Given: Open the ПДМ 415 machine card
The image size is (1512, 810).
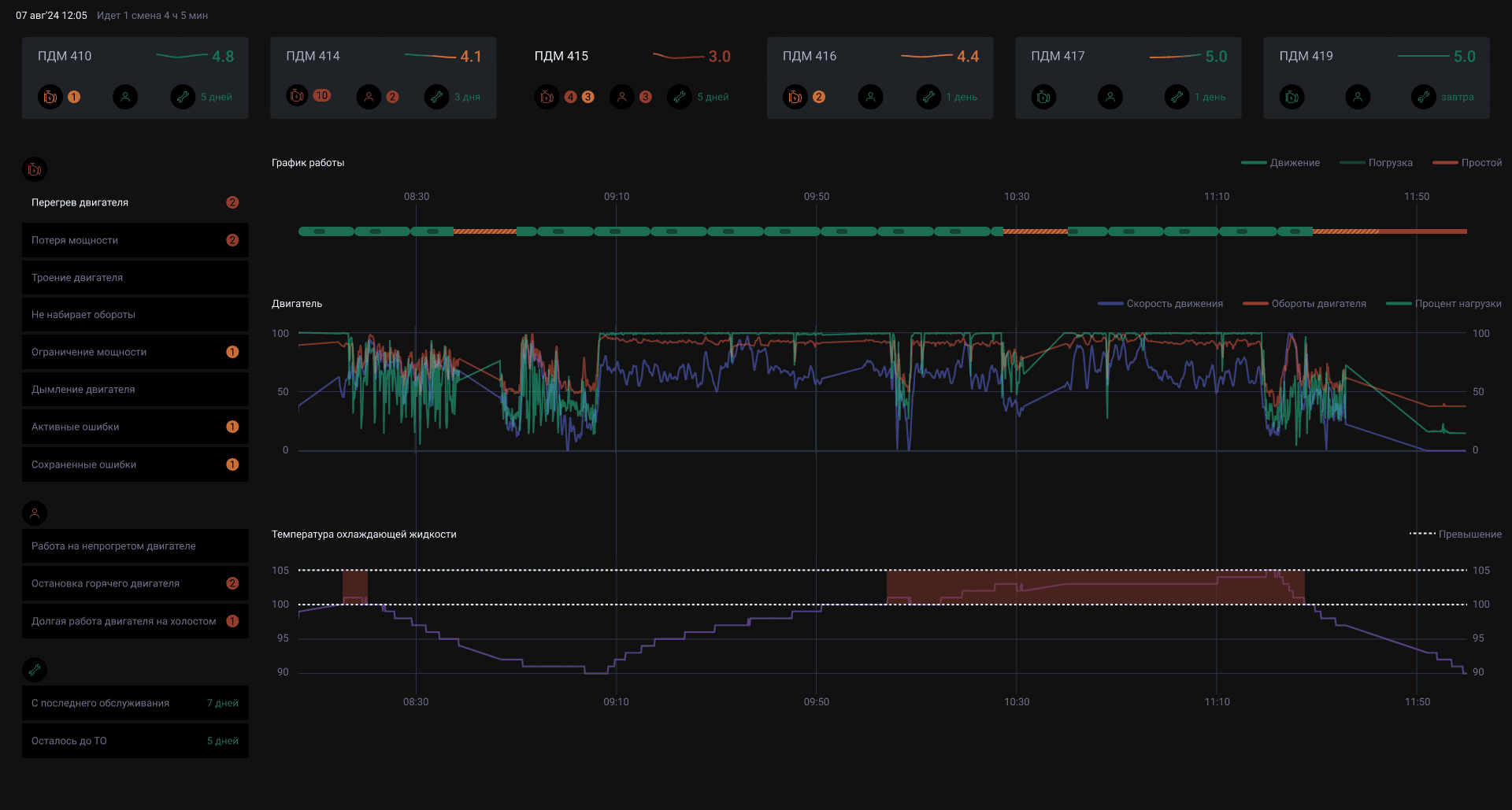Looking at the screenshot, I should click(x=632, y=78).
